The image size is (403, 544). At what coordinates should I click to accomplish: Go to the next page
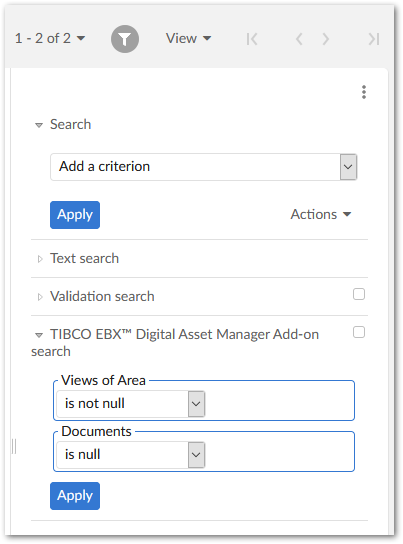[x=325, y=39]
